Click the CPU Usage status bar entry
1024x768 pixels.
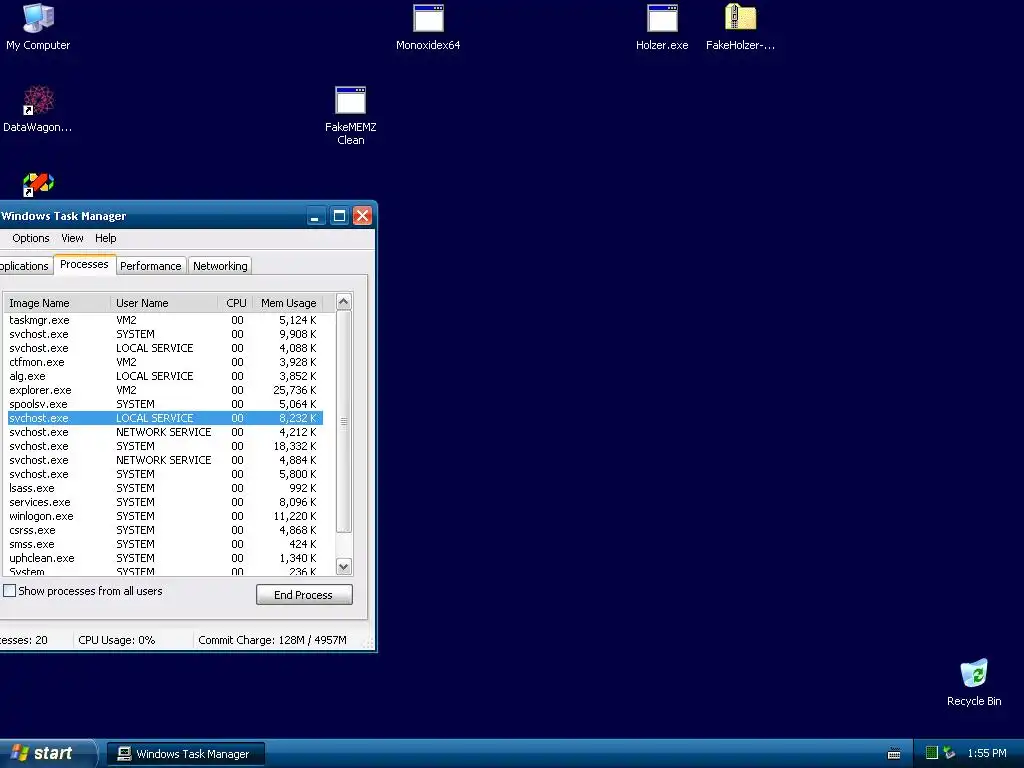coord(133,640)
